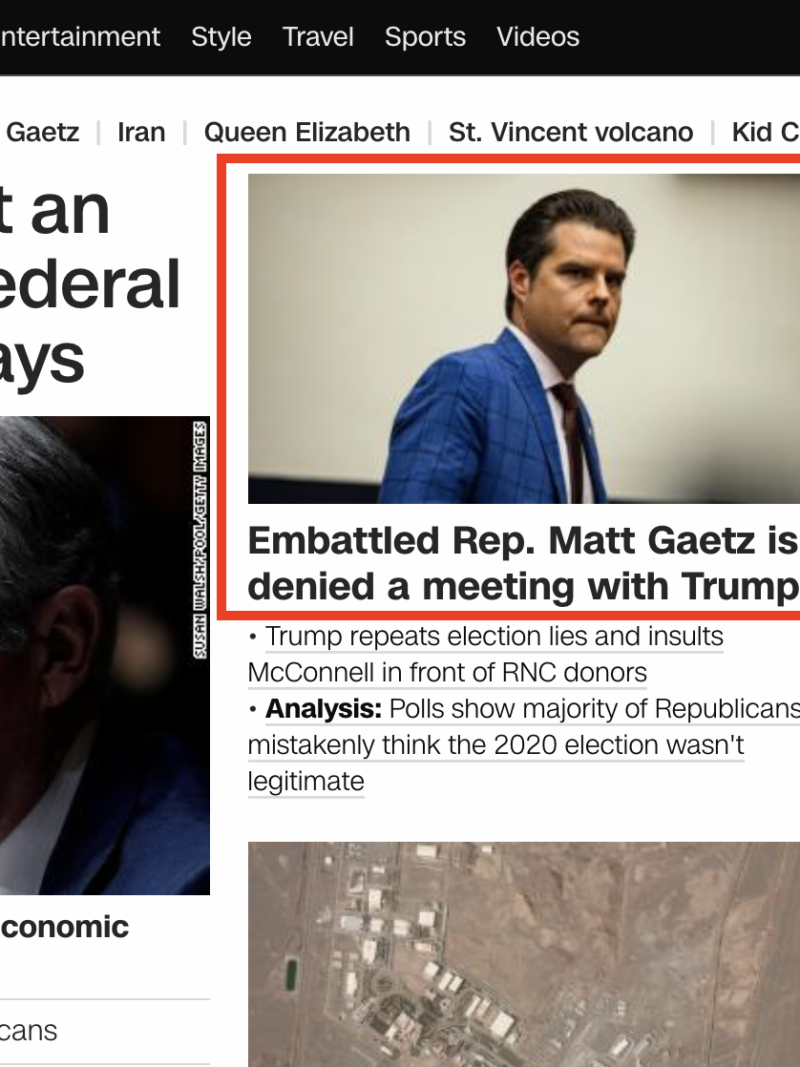Click the vertical Getty Images photo credit
The image size is (800, 1067).
pyautogui.click(x=201, y=540)
